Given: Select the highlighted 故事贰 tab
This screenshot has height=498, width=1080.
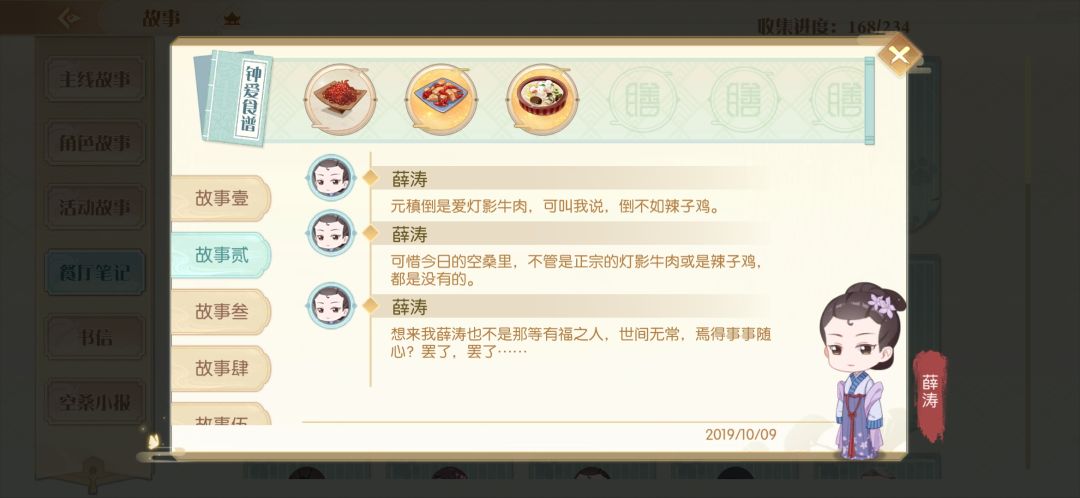Looking at the screenshot, I should [221, 255].
